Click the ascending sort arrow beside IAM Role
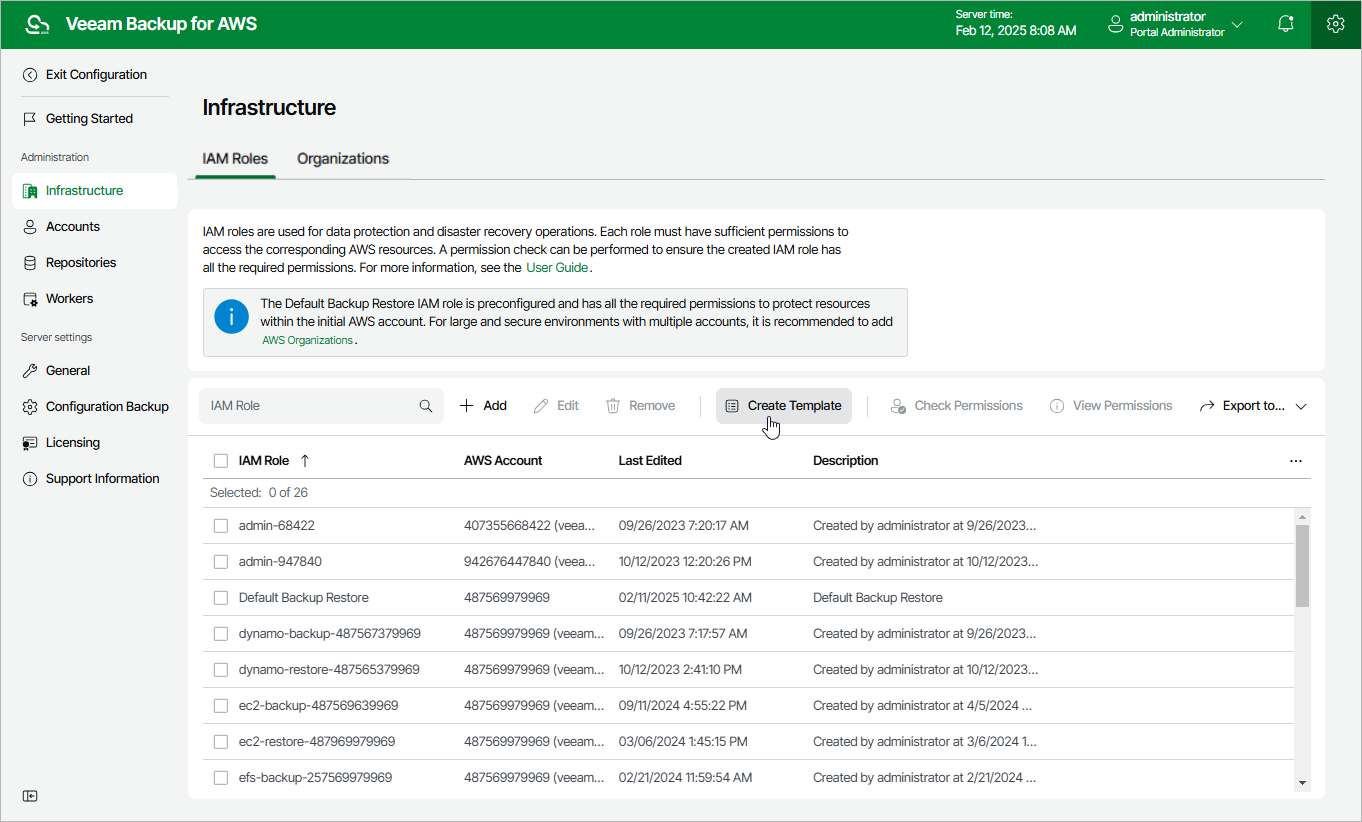 (x=305, y=461)
